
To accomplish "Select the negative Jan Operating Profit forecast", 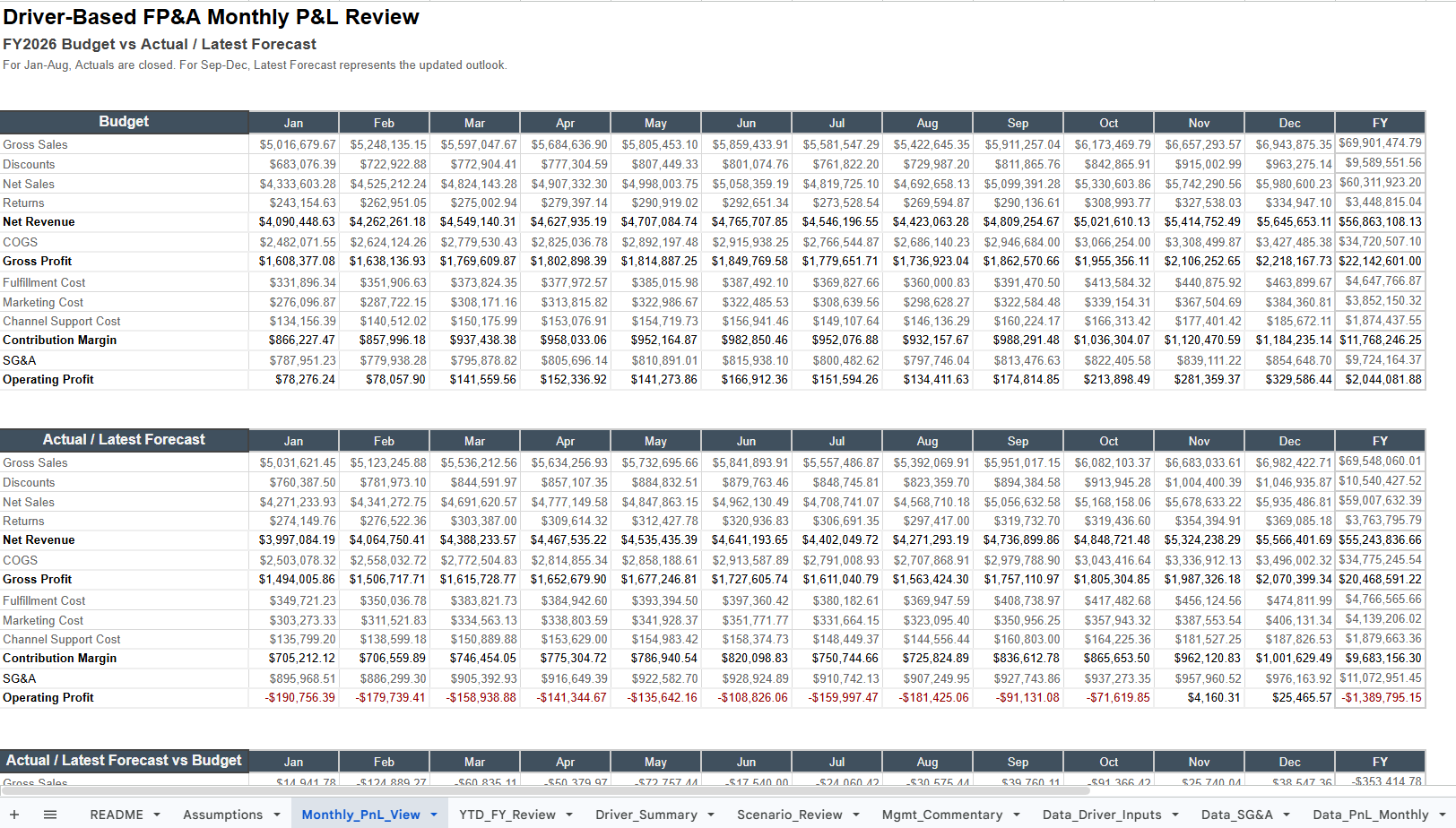I will tap(293, 697).
